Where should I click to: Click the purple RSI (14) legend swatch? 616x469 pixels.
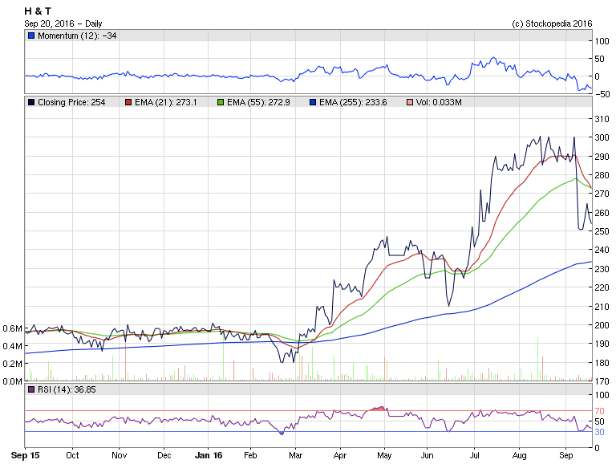[x=31, y=390]
